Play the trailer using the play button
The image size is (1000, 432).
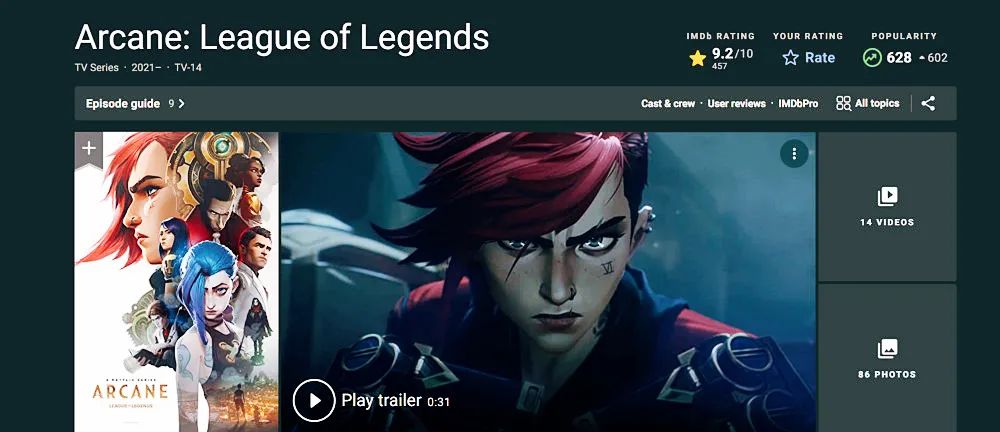[314, 400]
